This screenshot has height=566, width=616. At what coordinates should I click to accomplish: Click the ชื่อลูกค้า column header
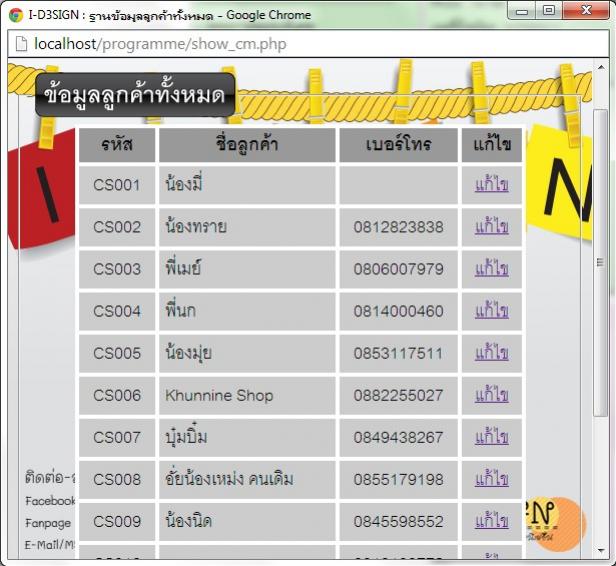click(247, 145)
